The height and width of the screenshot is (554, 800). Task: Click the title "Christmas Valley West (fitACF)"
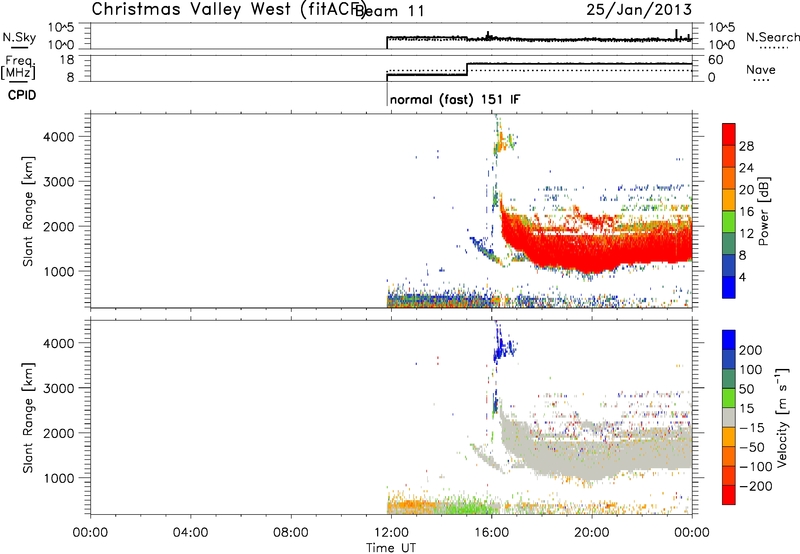pos(228,9)
